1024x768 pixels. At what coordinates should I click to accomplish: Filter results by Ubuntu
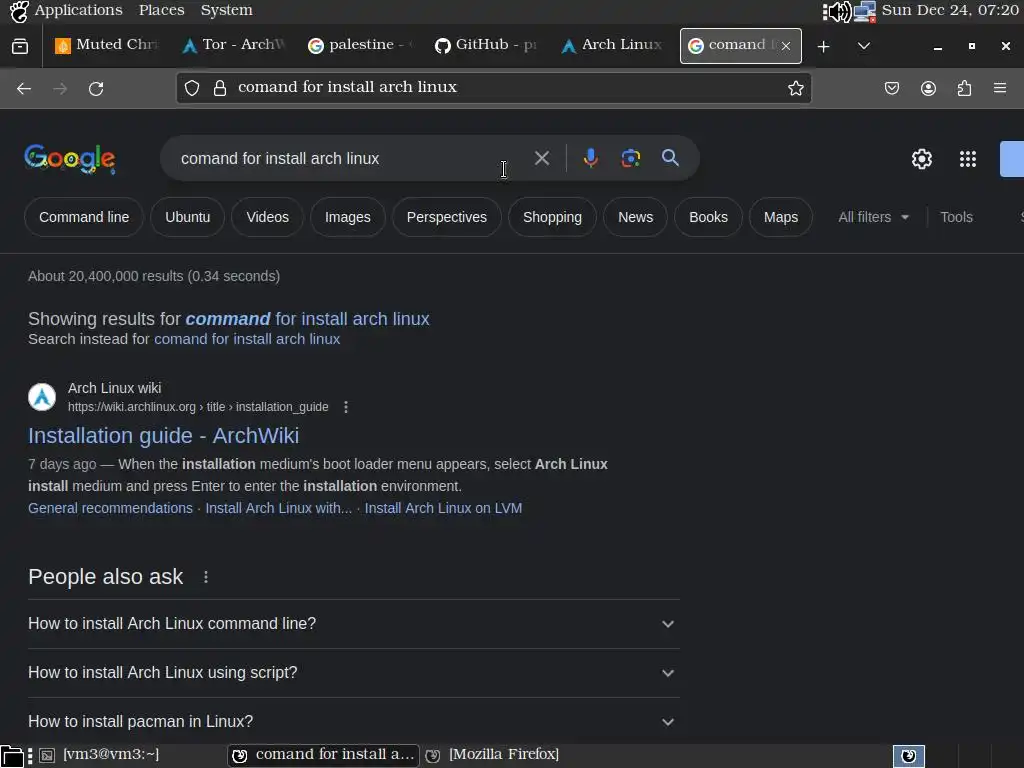187,217
